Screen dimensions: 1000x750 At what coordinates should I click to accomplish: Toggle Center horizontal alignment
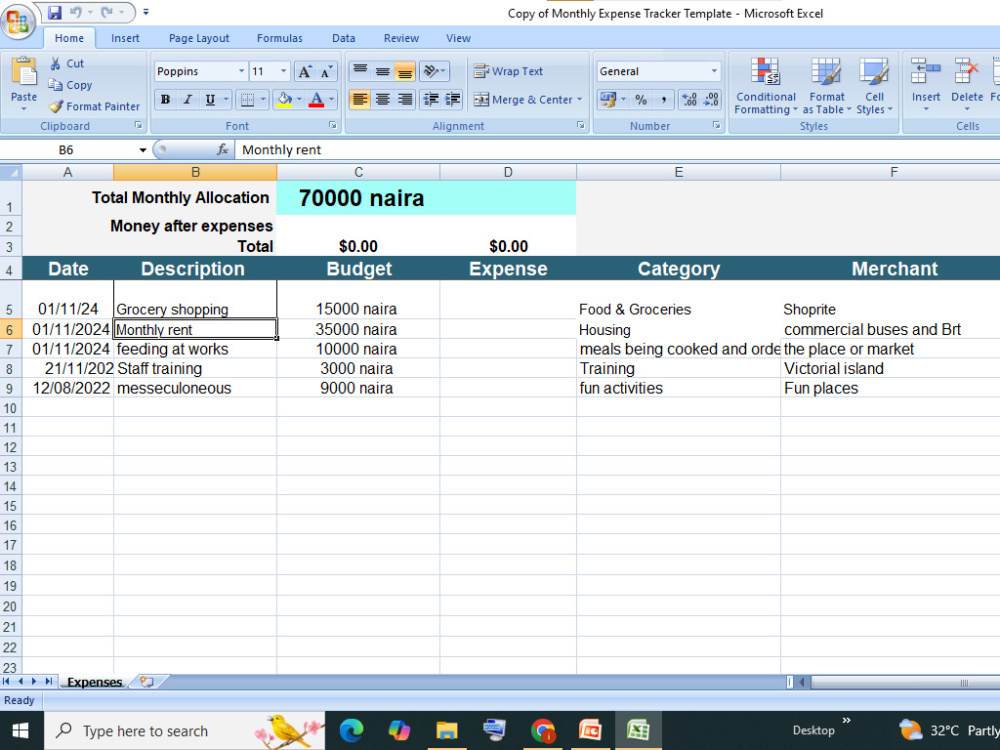pyautogui.click(x=383, y=99)
